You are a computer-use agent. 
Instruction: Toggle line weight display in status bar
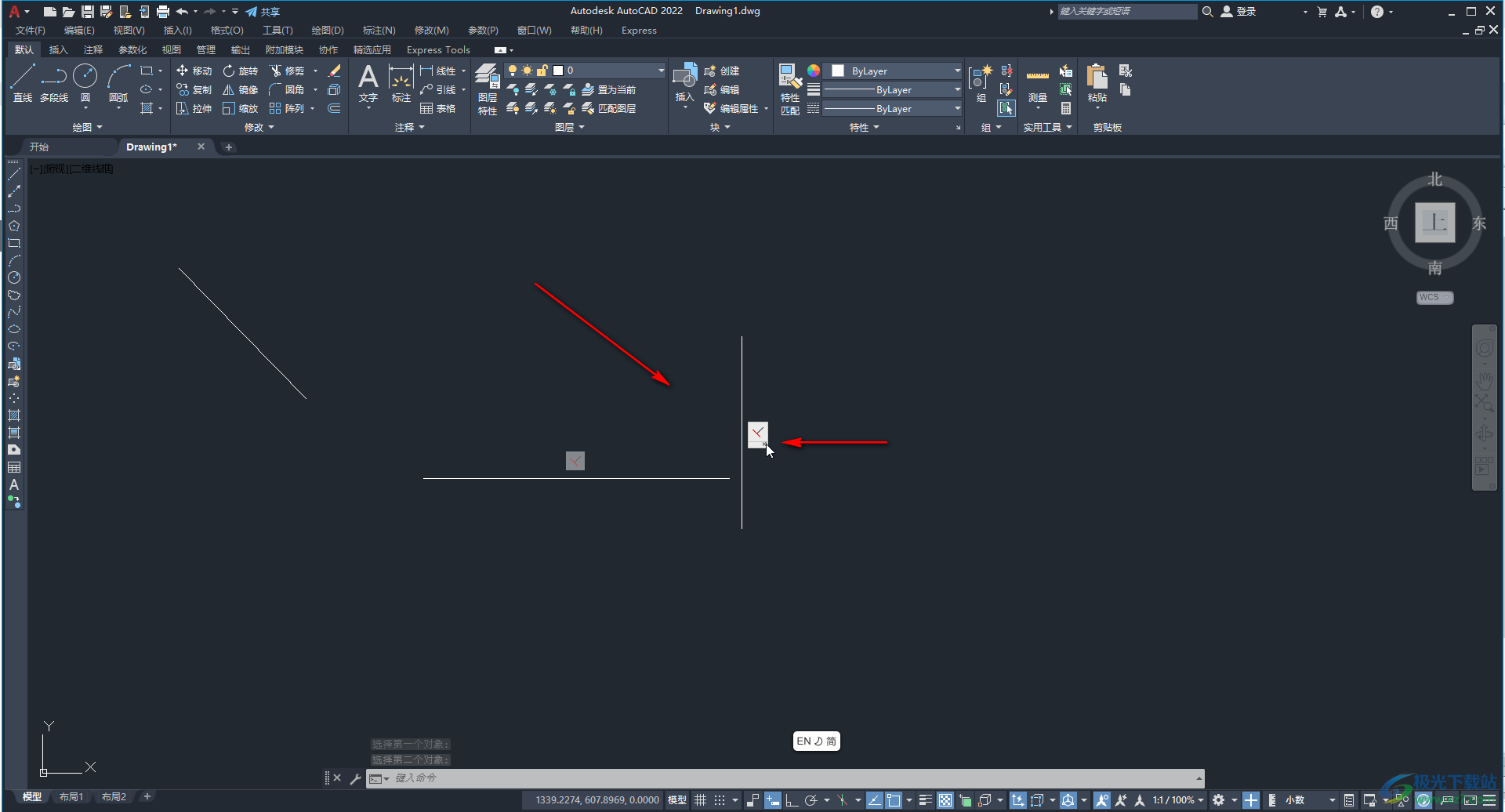pos(925,800)
